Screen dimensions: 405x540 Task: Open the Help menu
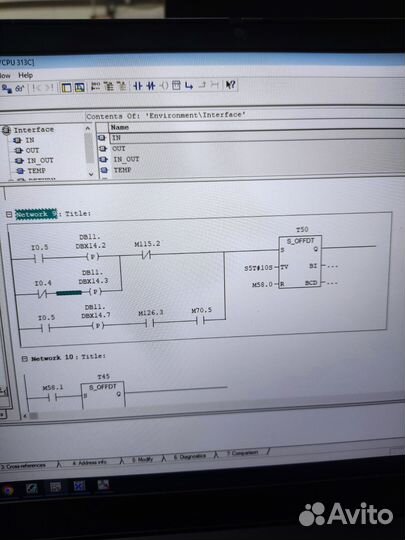[25, 75]
